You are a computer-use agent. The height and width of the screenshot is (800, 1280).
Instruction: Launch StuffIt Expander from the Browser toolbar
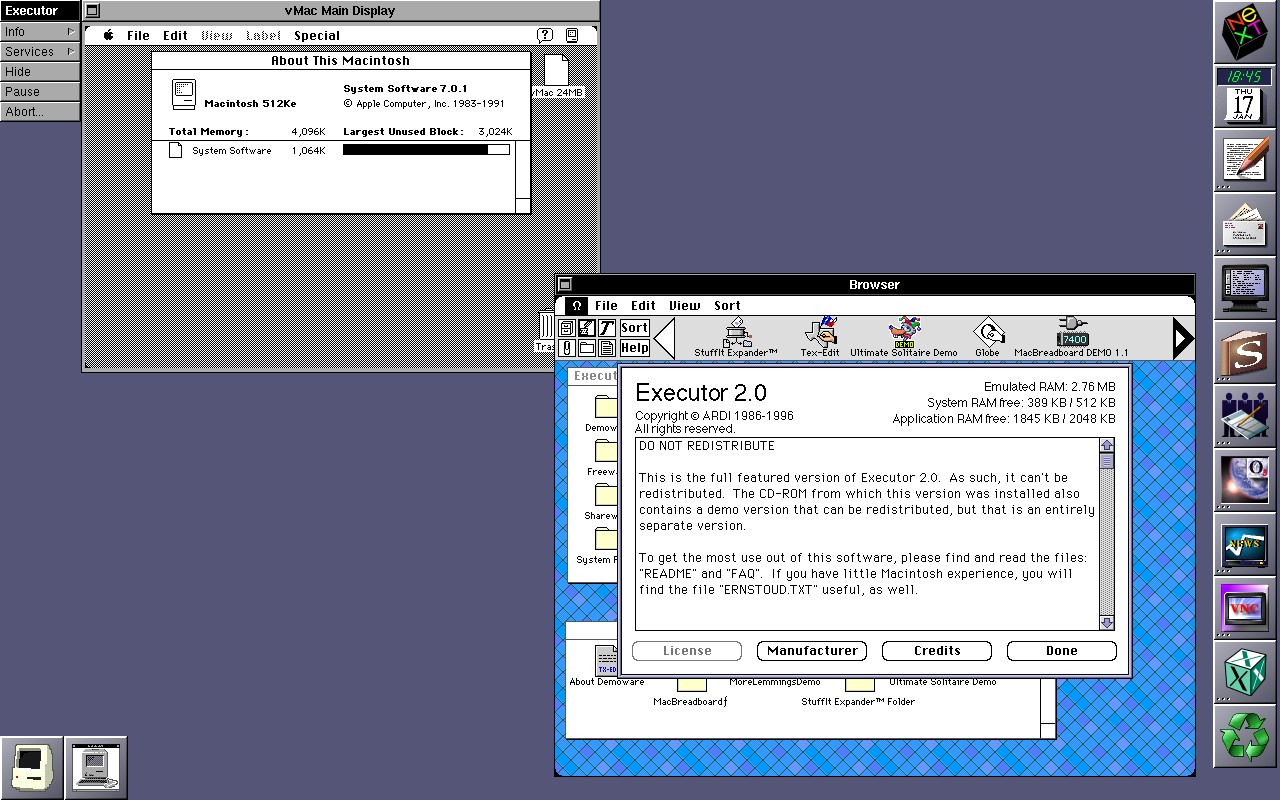(736, 334)
